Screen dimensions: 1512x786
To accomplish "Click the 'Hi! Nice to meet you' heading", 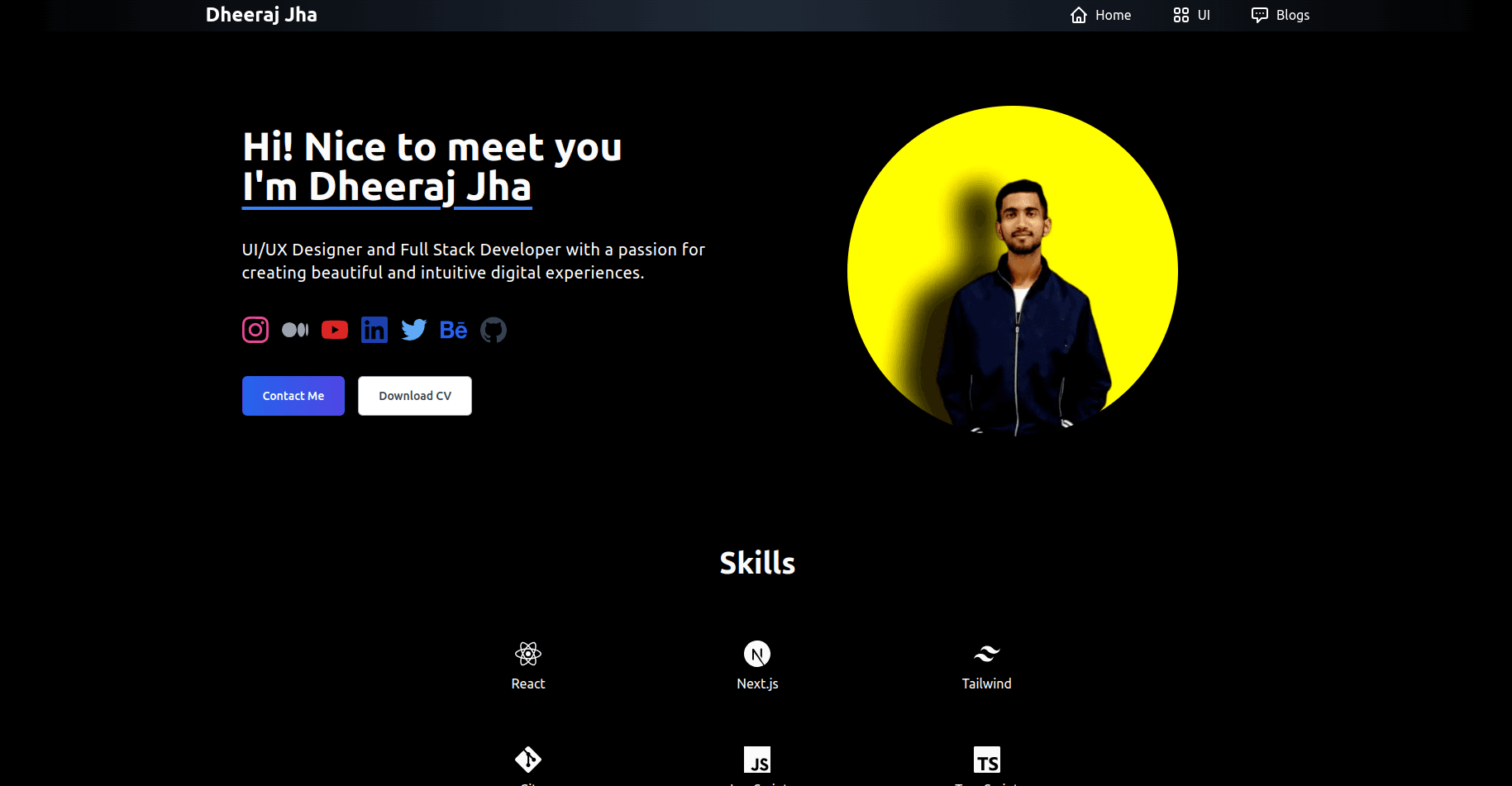I will click(x=432, y=147).
